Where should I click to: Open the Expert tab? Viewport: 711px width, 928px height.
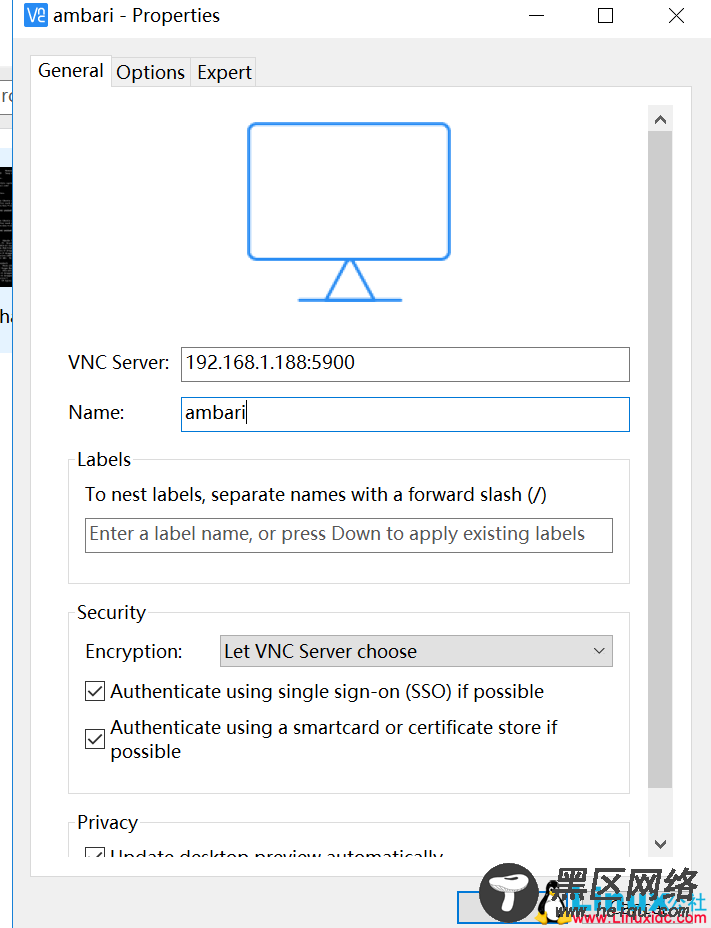point(224,72)
